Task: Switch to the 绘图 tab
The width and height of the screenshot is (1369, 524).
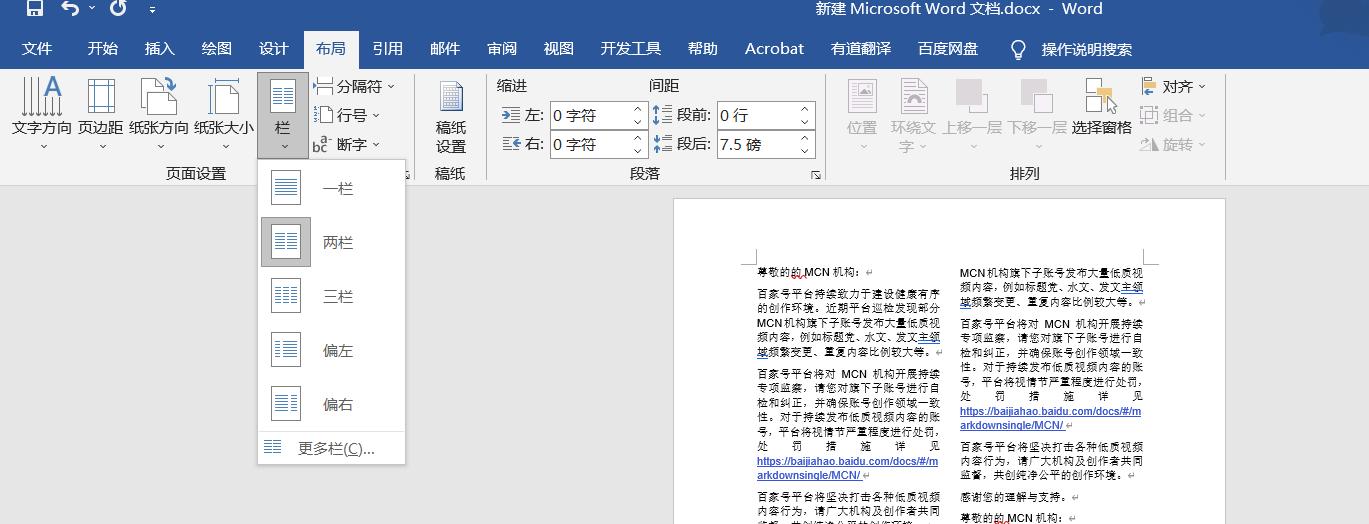Action: [216, 49]
